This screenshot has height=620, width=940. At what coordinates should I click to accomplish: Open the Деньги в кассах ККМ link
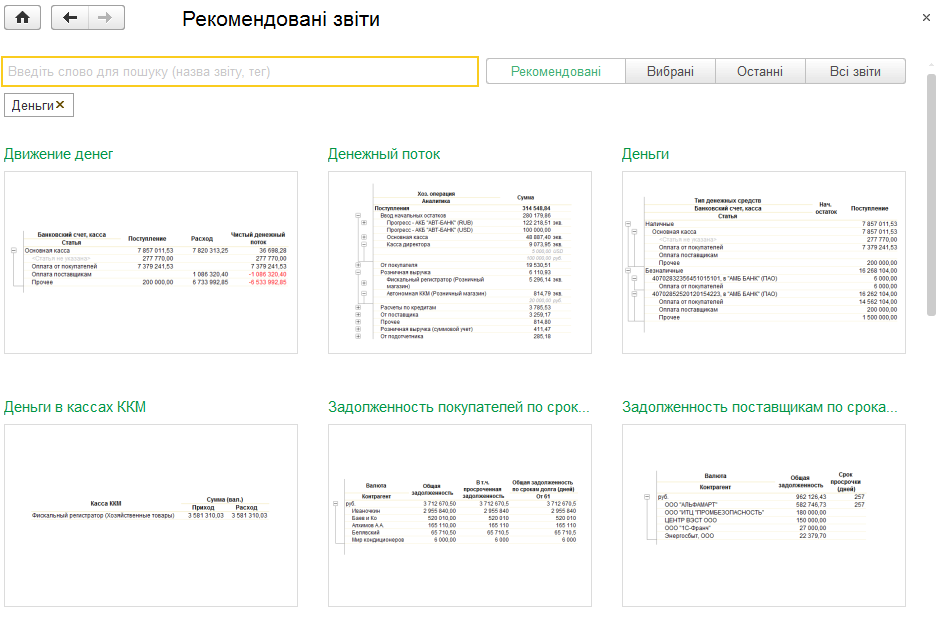tap(75, 407)
